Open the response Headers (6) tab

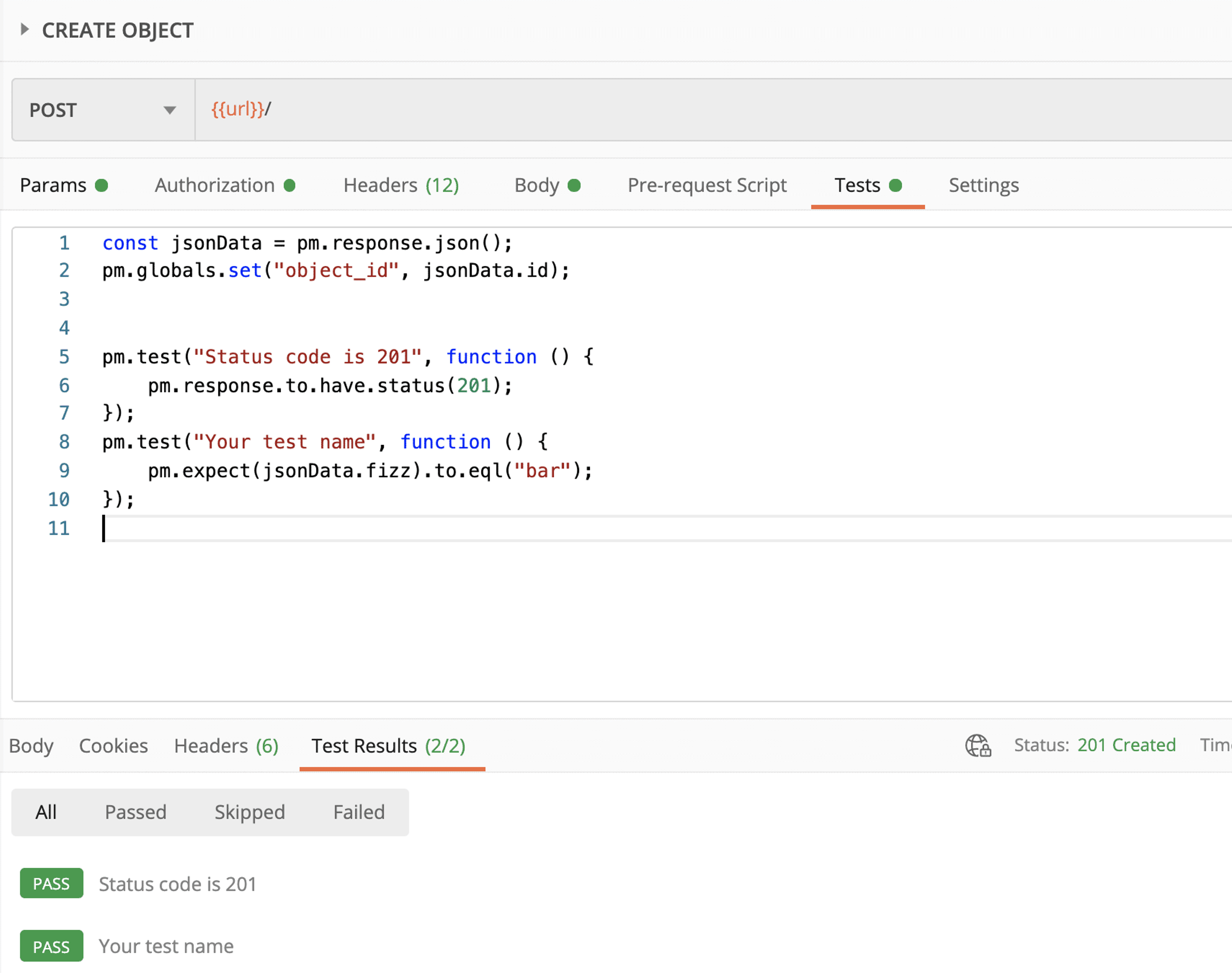[x=226, y=746]
